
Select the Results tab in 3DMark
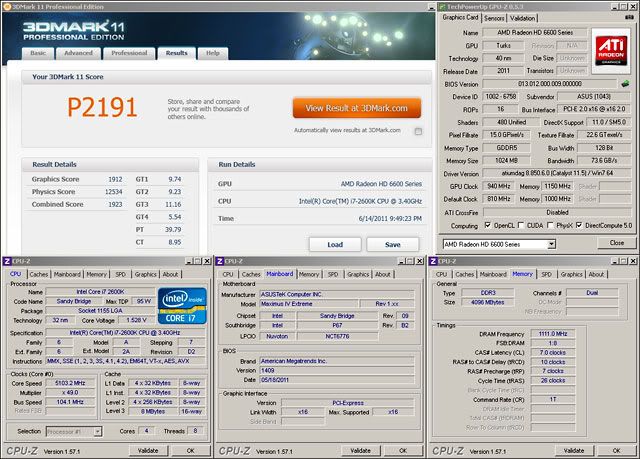[176, 53]
